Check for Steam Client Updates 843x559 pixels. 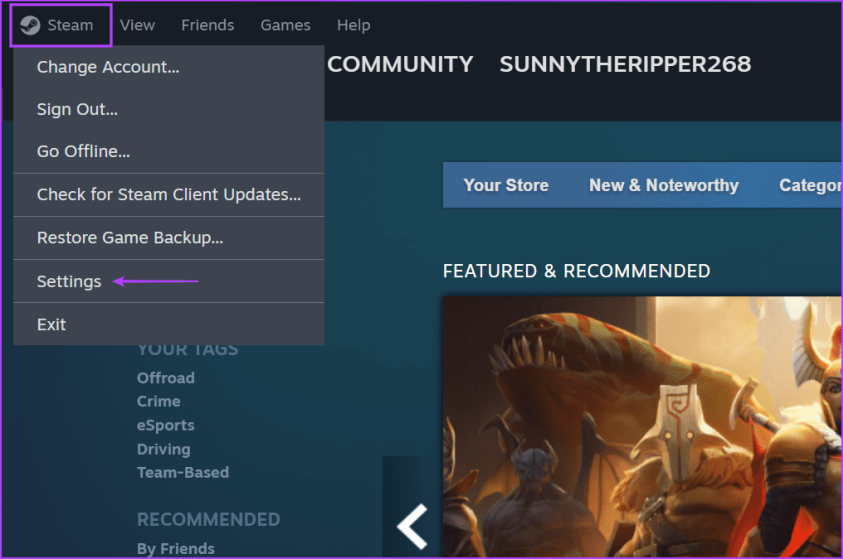click(169, 195)
